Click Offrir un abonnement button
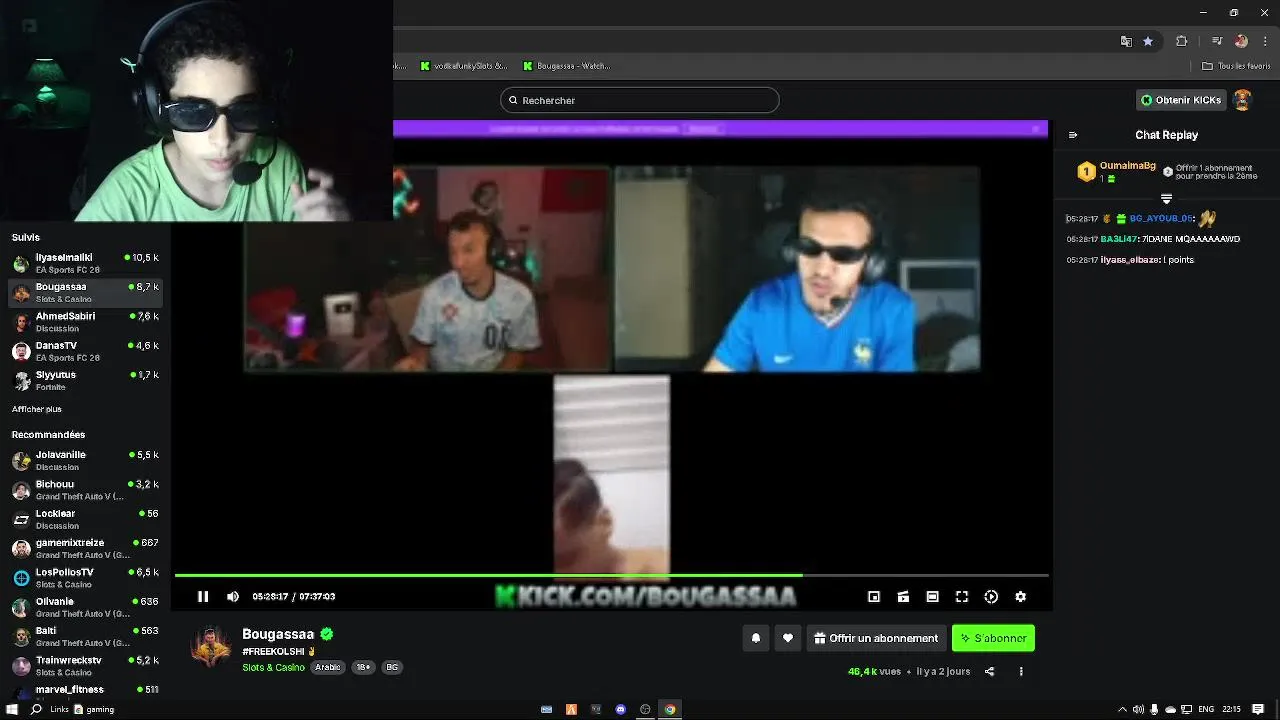 pos(876,638)
